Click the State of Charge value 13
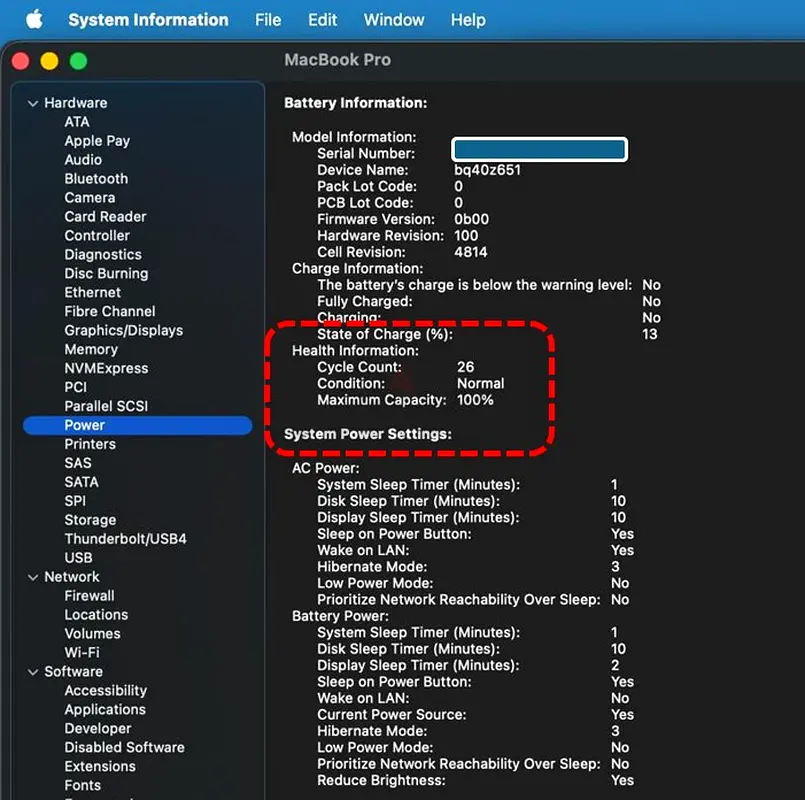Screen dimensions: 805x800 click(x=649, y=335)
